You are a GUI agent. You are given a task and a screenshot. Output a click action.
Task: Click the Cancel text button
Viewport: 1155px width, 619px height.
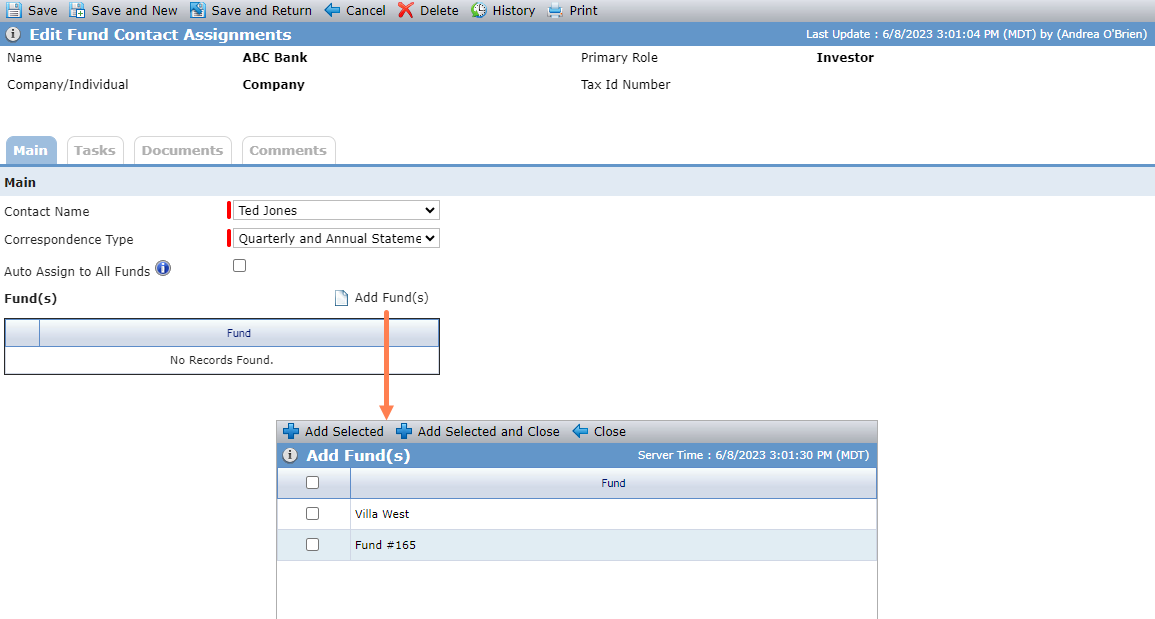(x=366, y=10)
